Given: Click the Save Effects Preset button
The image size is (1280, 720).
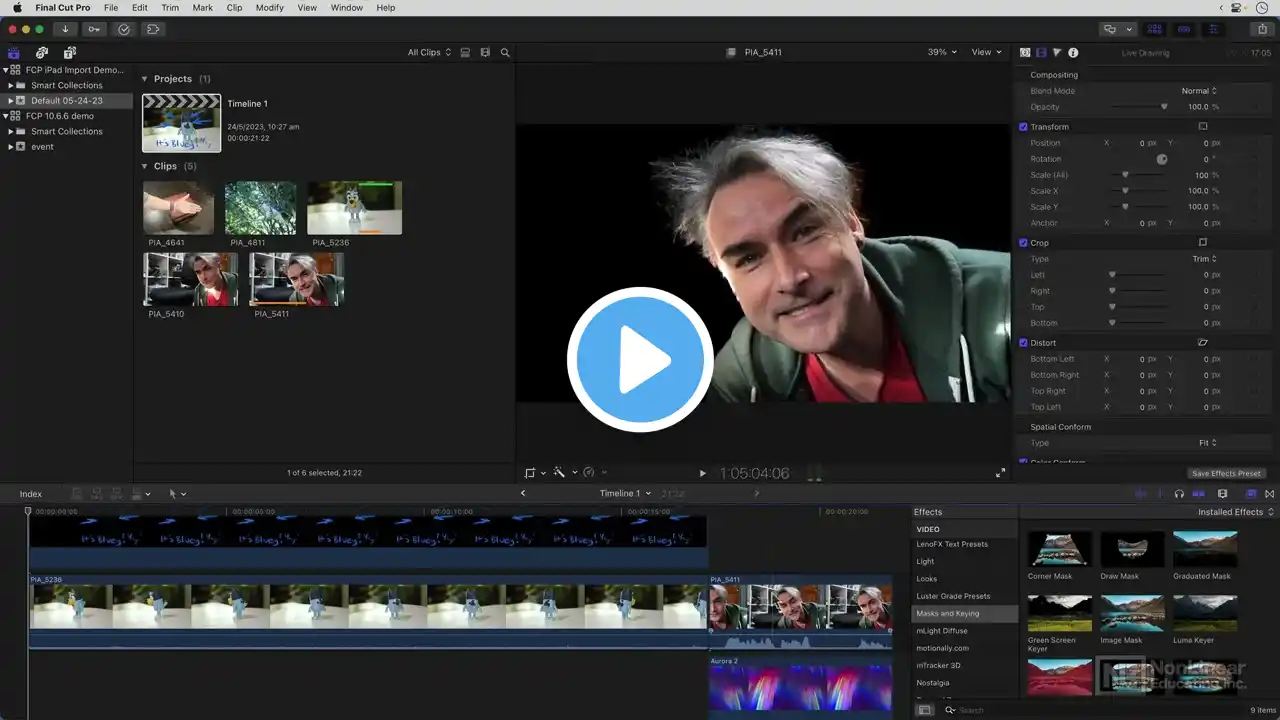Looking at the screenshot, I should (x=1226, y=473).
